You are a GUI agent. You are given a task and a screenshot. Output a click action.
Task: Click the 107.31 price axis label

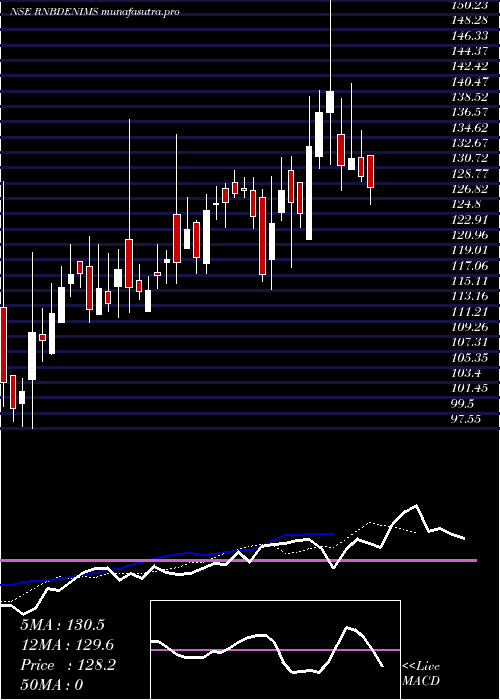tap(471, 341)
